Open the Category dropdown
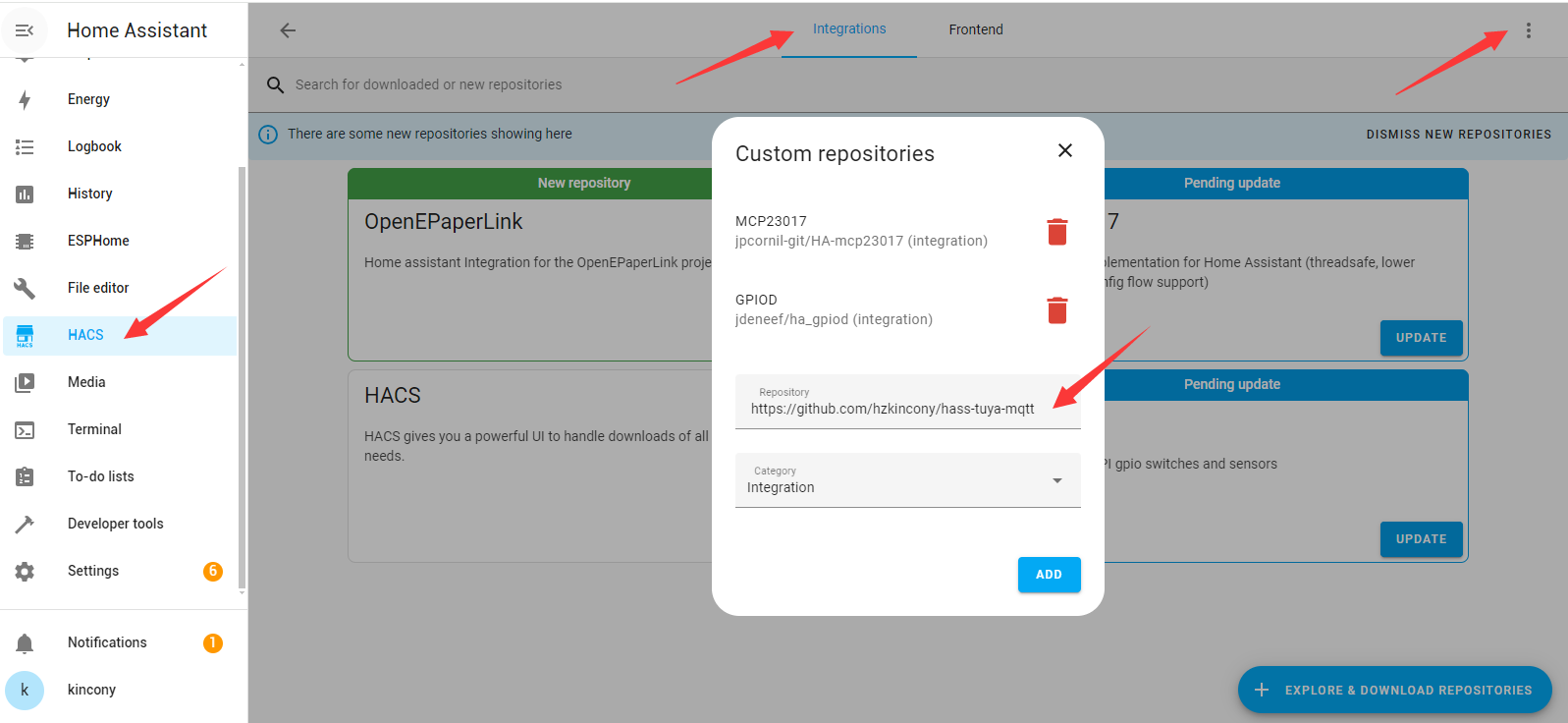Image resolution: width=1568 pixels, height=723 pixels. pos(908,480)
